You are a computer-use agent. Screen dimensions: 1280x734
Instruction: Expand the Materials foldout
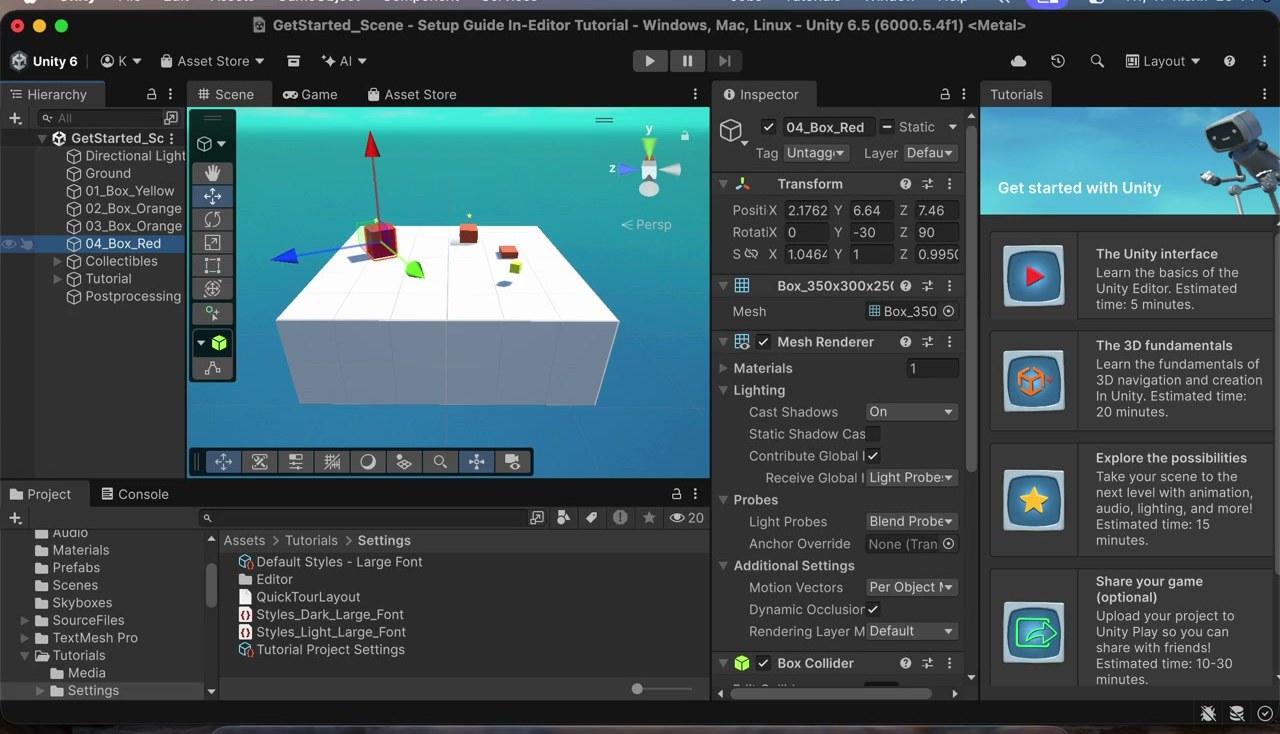point(723,368)
